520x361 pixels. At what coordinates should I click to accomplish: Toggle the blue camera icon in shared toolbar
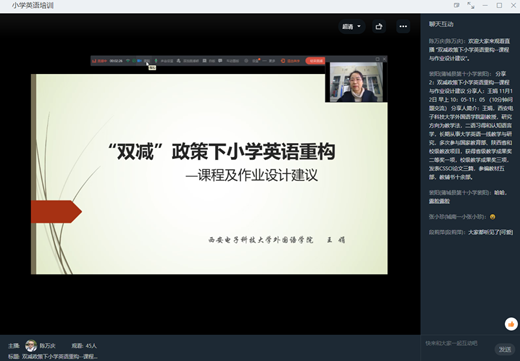click(x=139, y=61)
